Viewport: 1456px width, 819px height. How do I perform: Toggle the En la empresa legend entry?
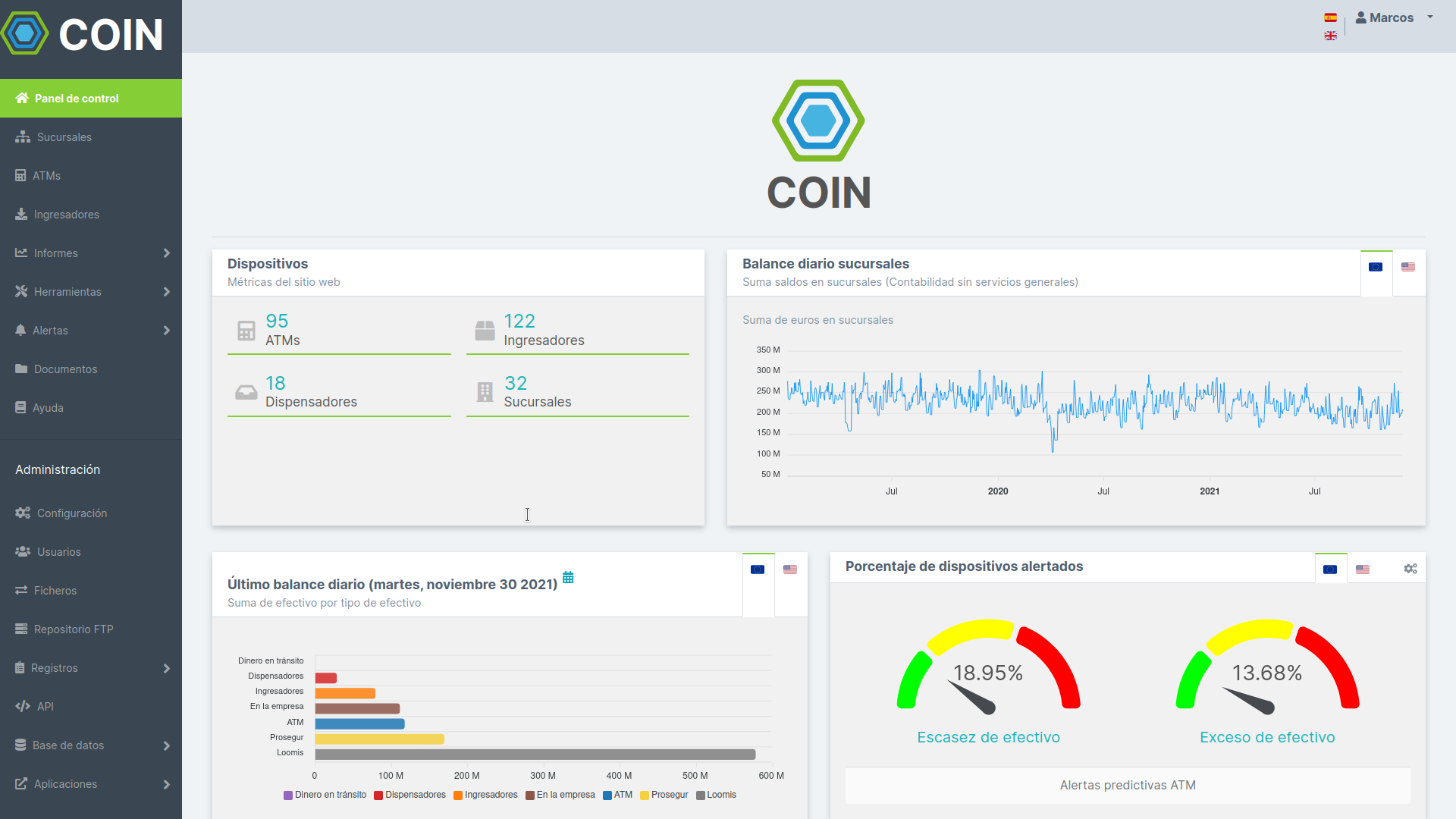tap(560, 795)
